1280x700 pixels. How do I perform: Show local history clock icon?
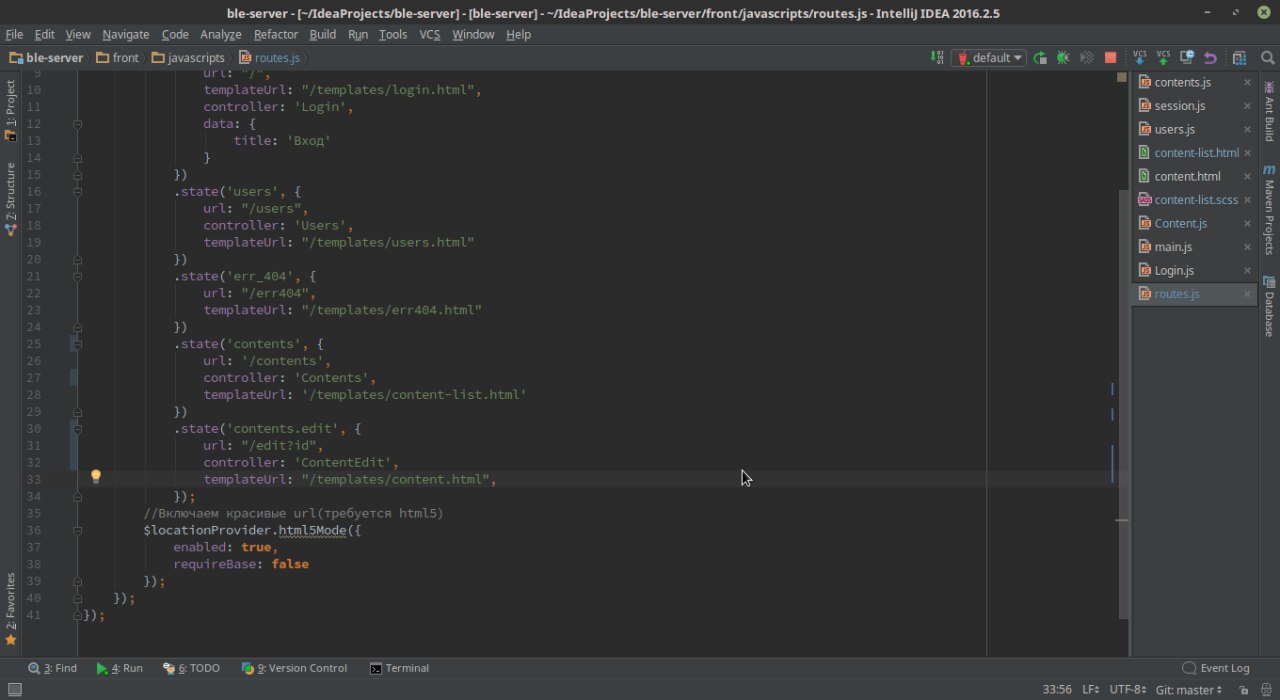click(x=1187, y=58)
